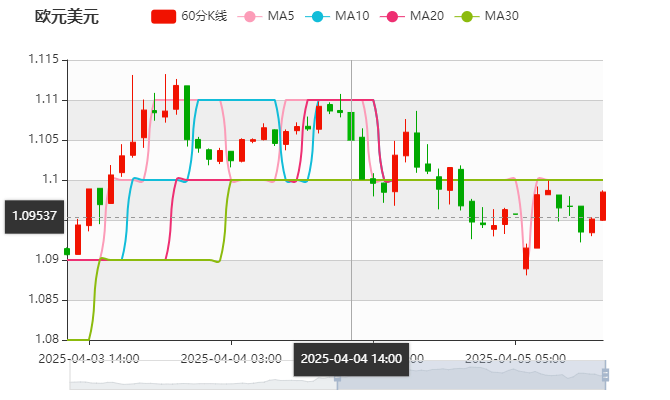Click the 2025-04-05 05:00 x-axis label
Image resolution: width=670 pixels, height=400 pixels.
pos(516,357)
